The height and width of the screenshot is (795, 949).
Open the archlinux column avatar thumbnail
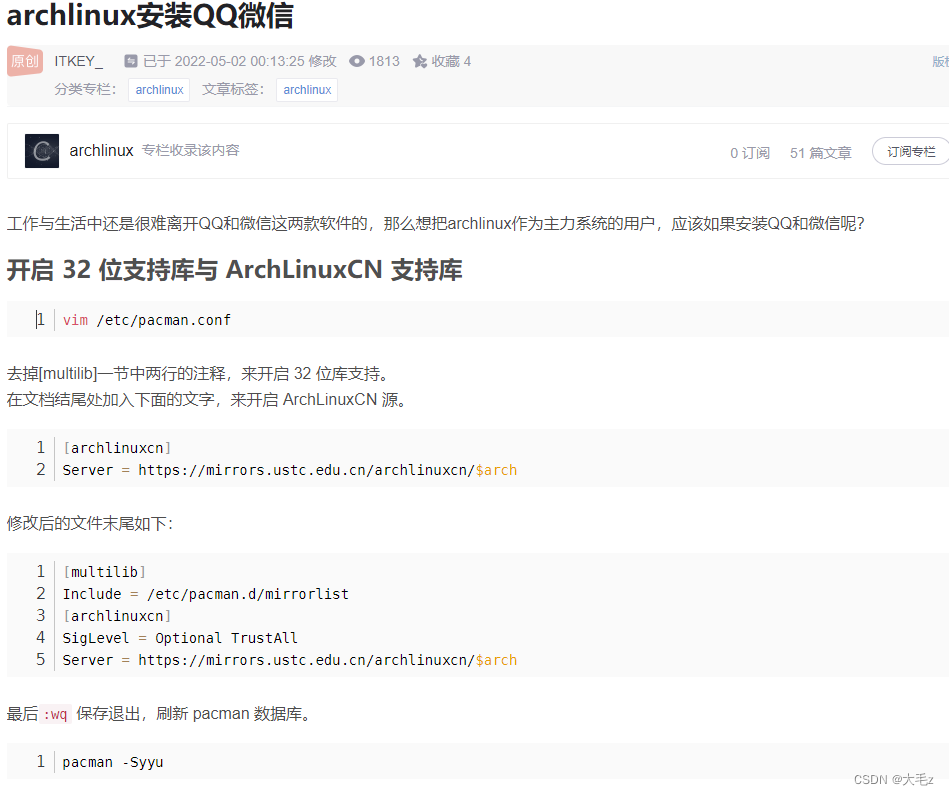pos(42,151)
